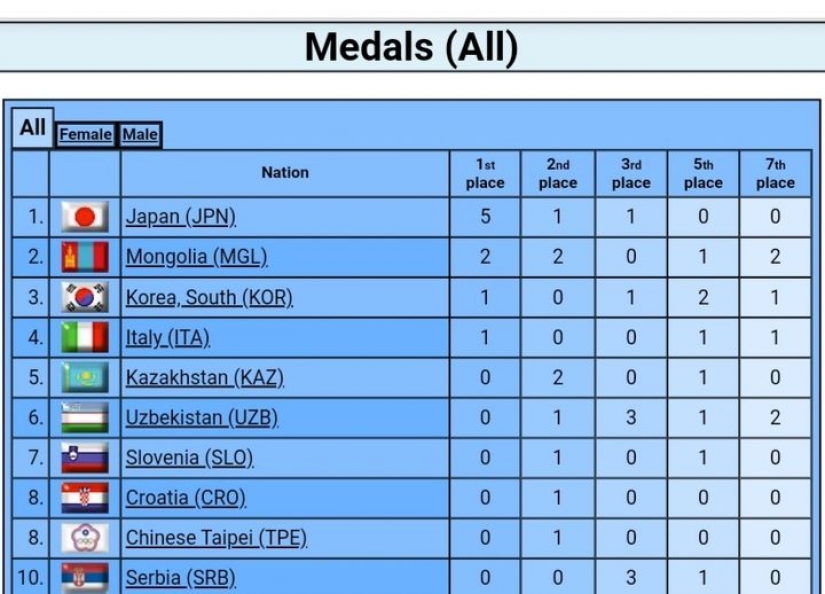Click the Japan flag icon
Viewport: 825px width, 594px height.
tap(85, 217)
